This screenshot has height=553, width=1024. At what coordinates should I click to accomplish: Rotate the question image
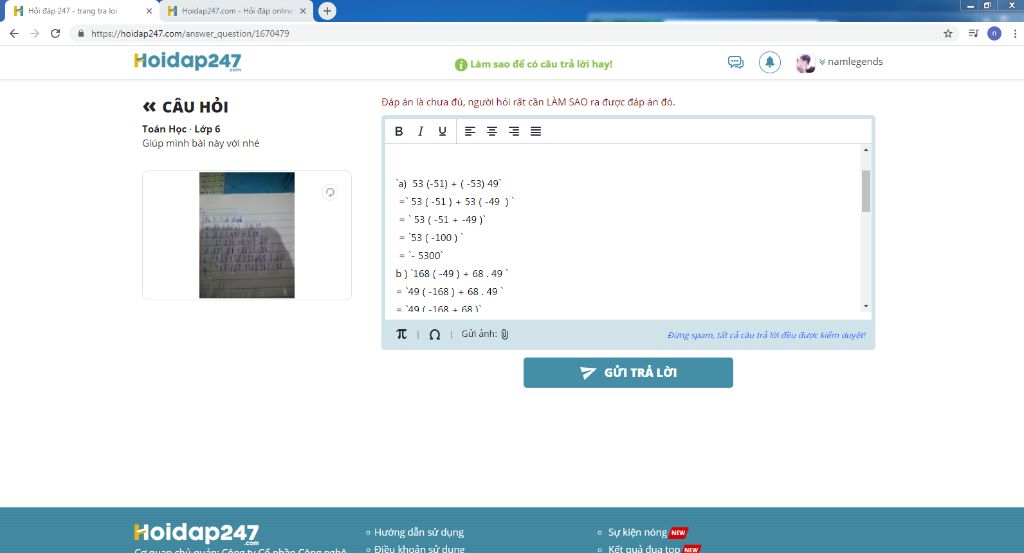click(330, 192)
